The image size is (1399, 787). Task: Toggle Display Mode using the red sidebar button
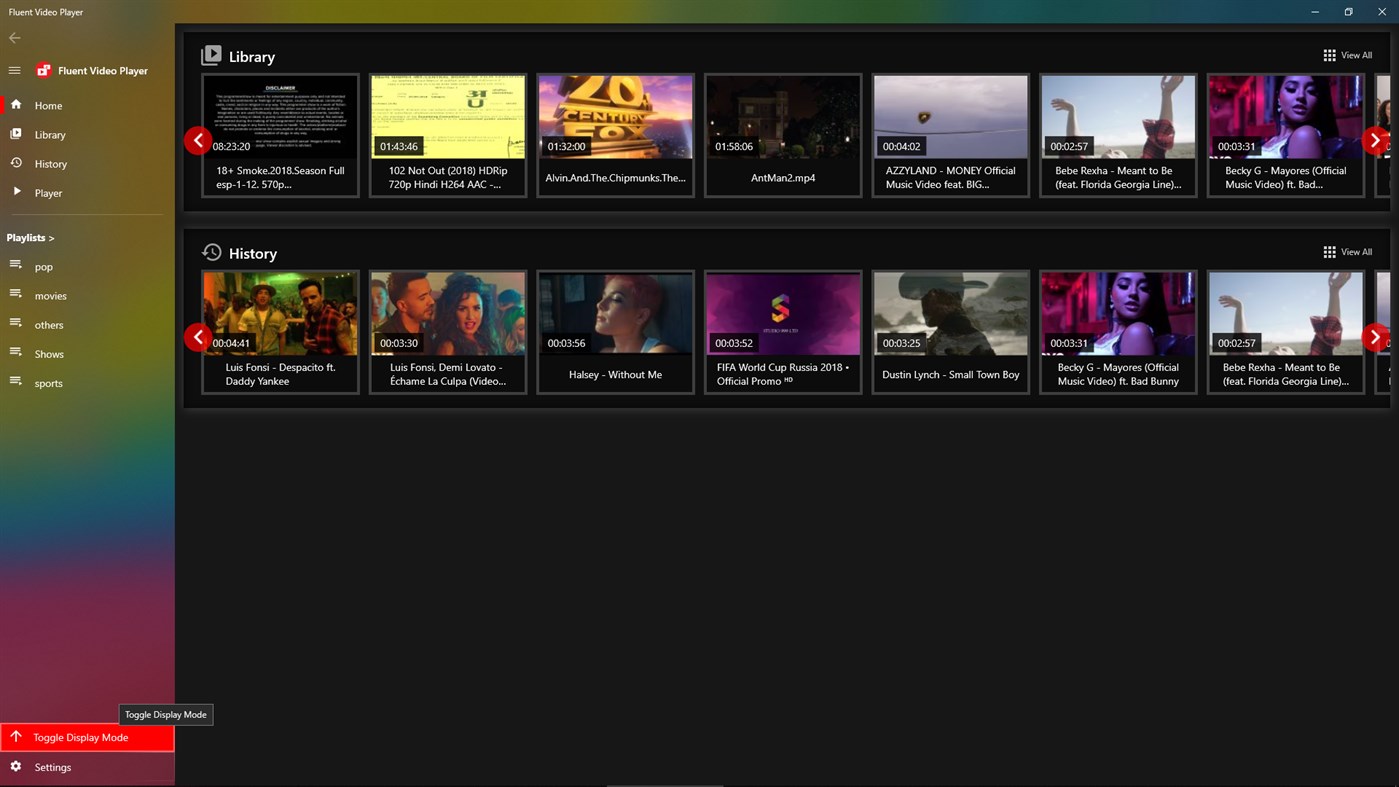point(81,737)
